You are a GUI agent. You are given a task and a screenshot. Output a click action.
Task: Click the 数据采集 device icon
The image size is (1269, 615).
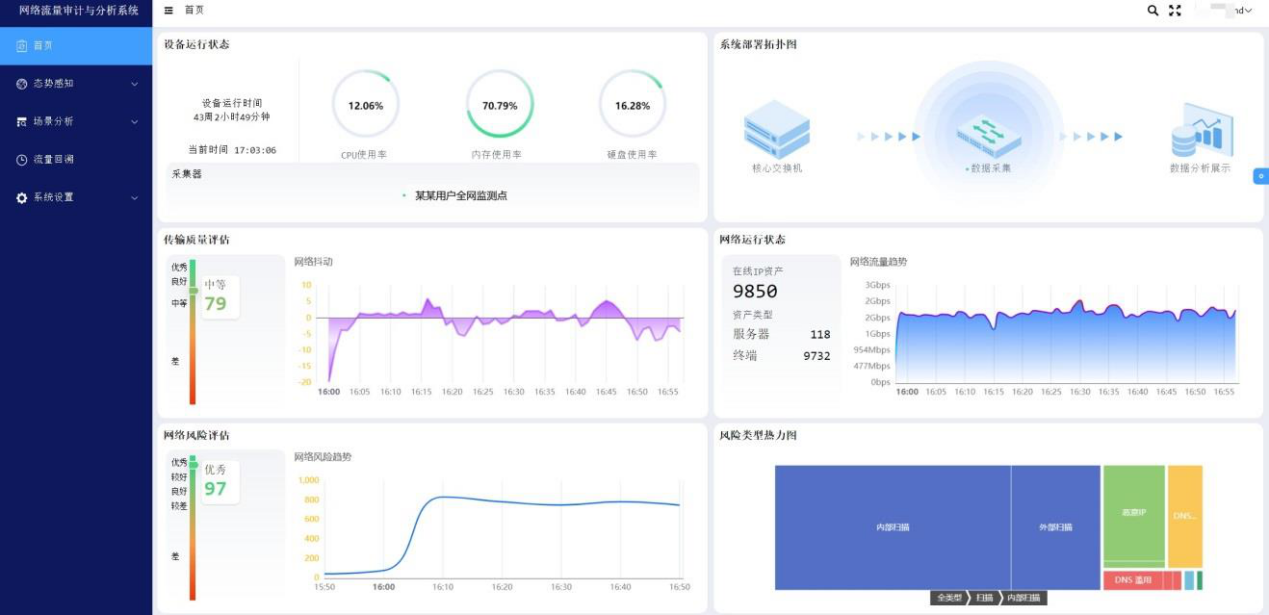[988, 132]
